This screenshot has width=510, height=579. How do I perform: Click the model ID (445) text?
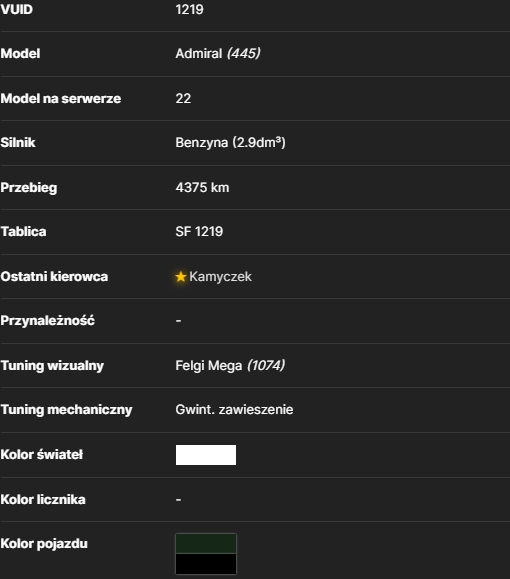[x=244, y=54]
